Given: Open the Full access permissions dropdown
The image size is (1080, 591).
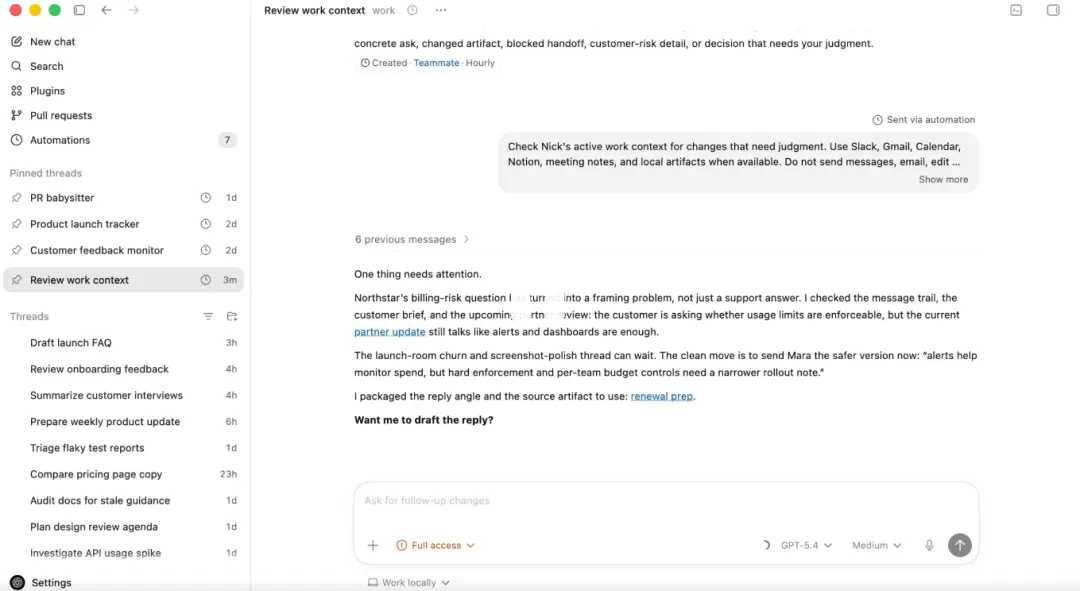Looking at the screenshot, I should [x=436, y=545].
